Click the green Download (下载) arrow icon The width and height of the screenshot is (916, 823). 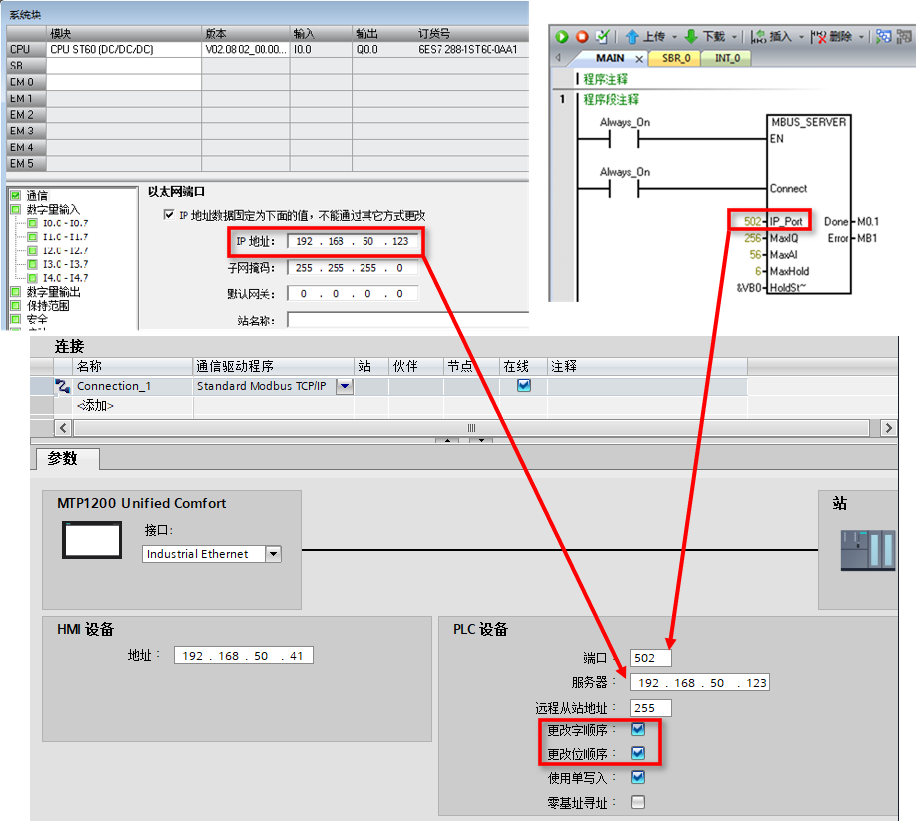click(691, 37)
